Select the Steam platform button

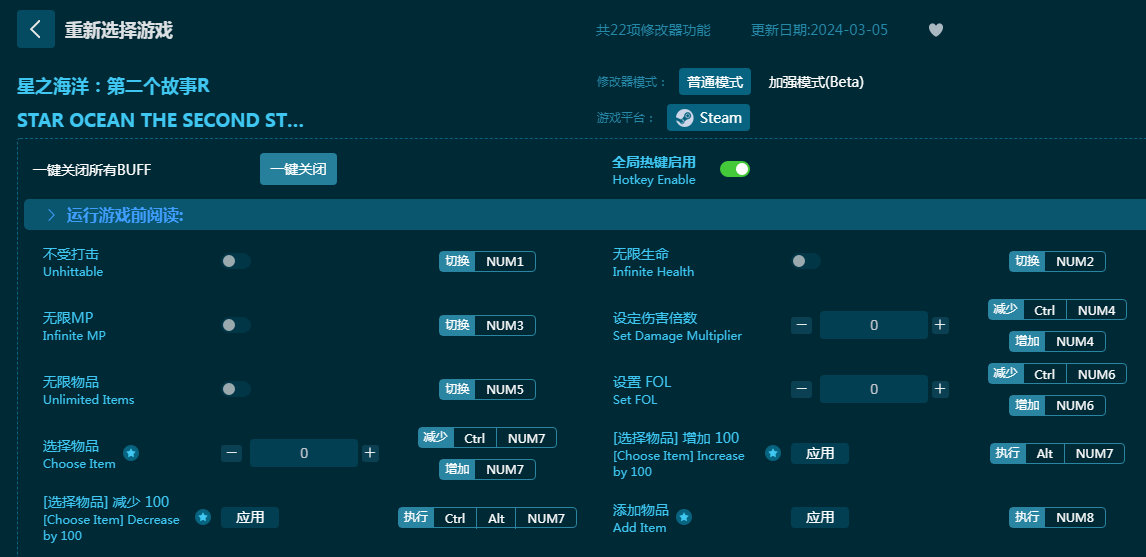(x=708, y=118)
